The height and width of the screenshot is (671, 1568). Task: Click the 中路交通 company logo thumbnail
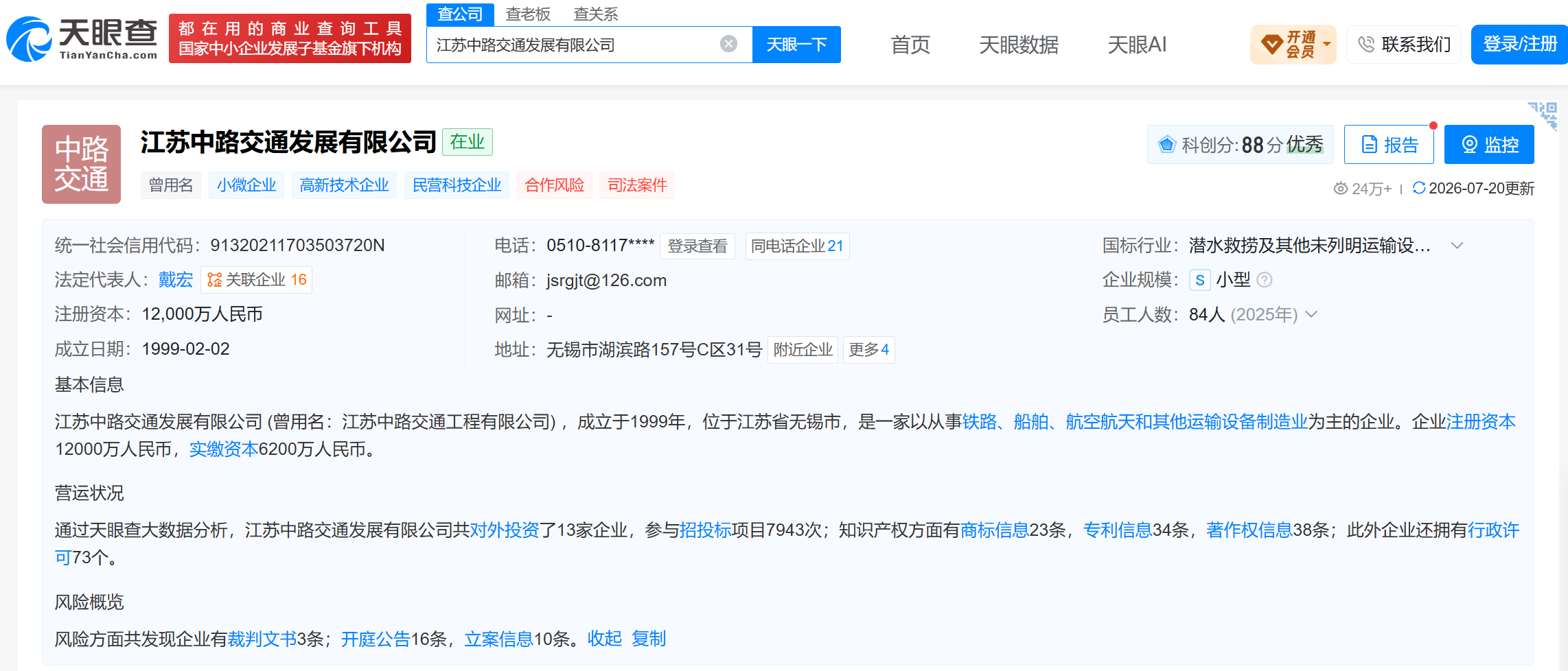point(81,164)
